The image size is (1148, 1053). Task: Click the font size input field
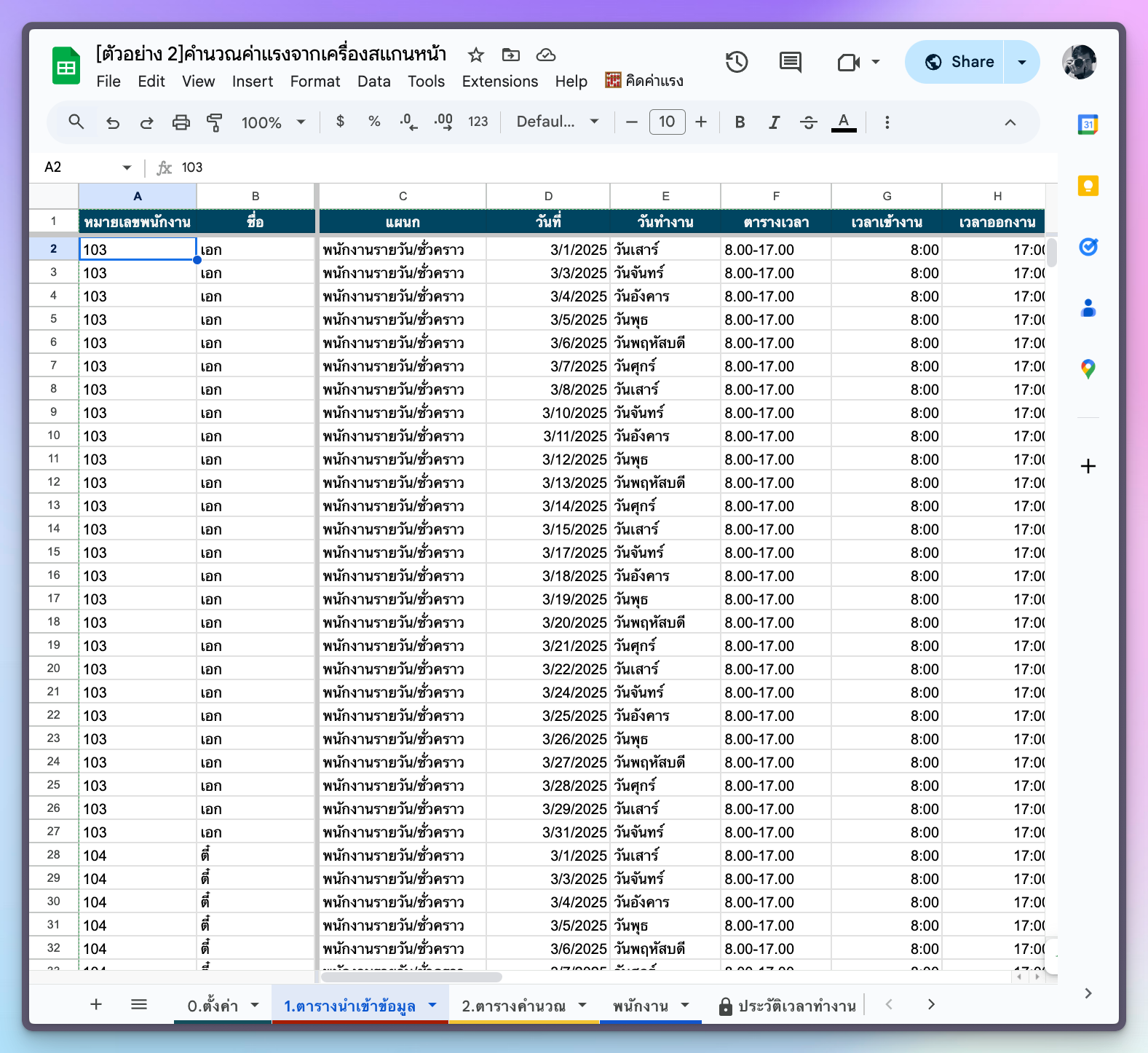pos(667,122)
